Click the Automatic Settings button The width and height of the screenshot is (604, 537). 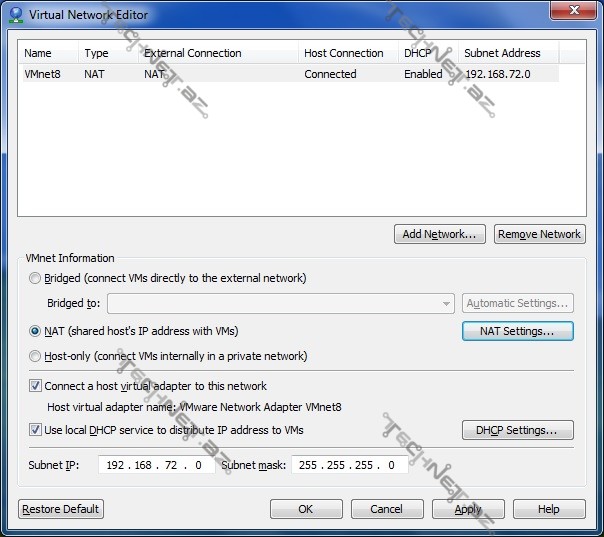click(x=518, y=304)
